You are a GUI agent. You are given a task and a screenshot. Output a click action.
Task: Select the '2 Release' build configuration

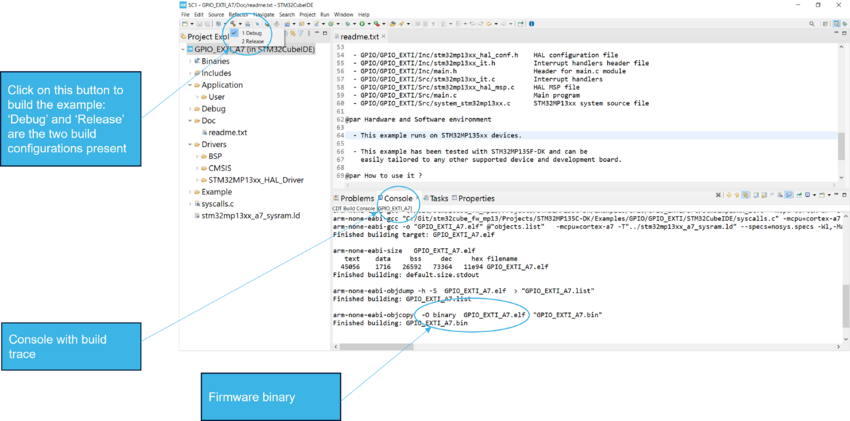click(253, 41)
